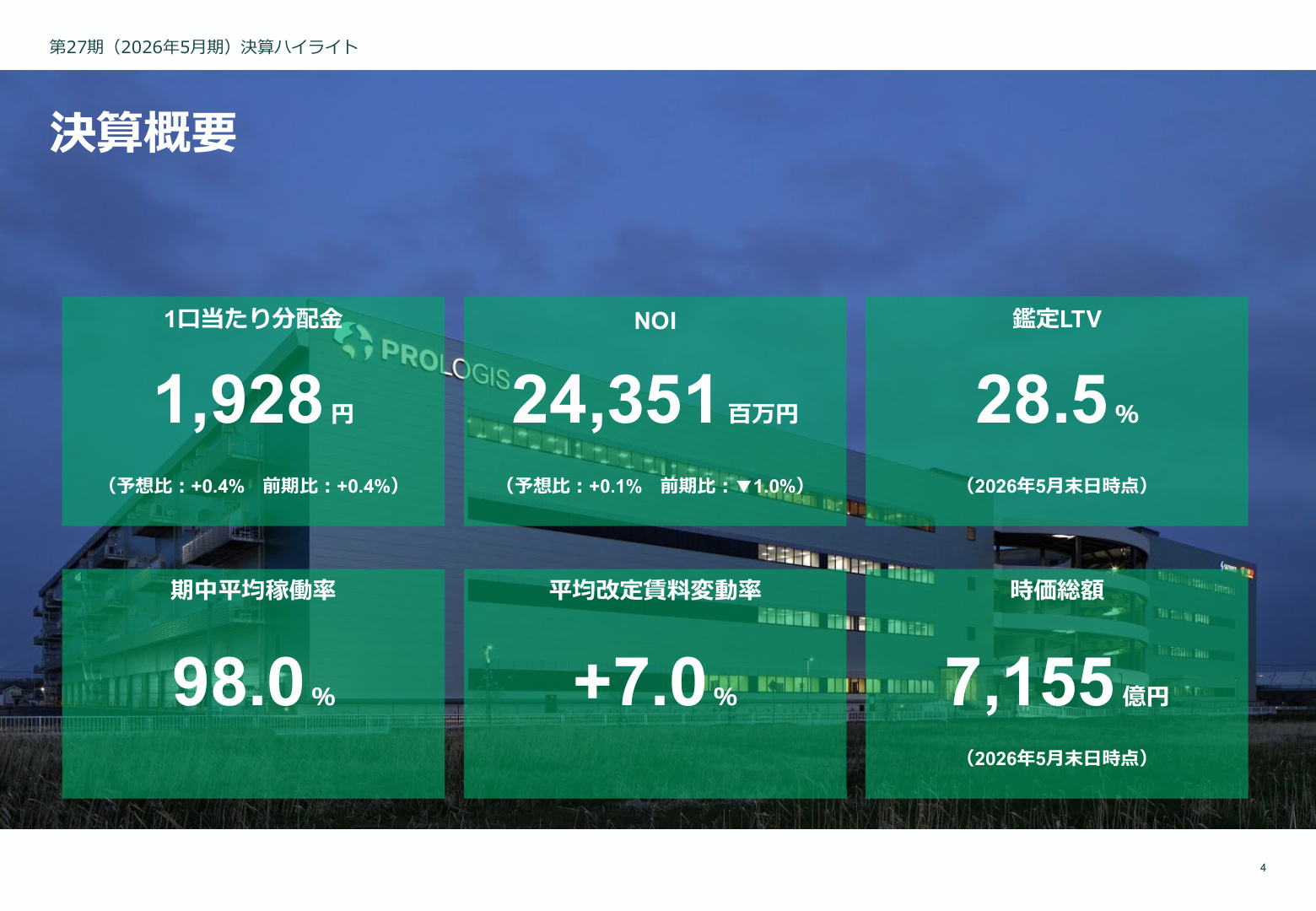Click the date note under 28.5%
1316x911 pixels.
point(1057,486)
